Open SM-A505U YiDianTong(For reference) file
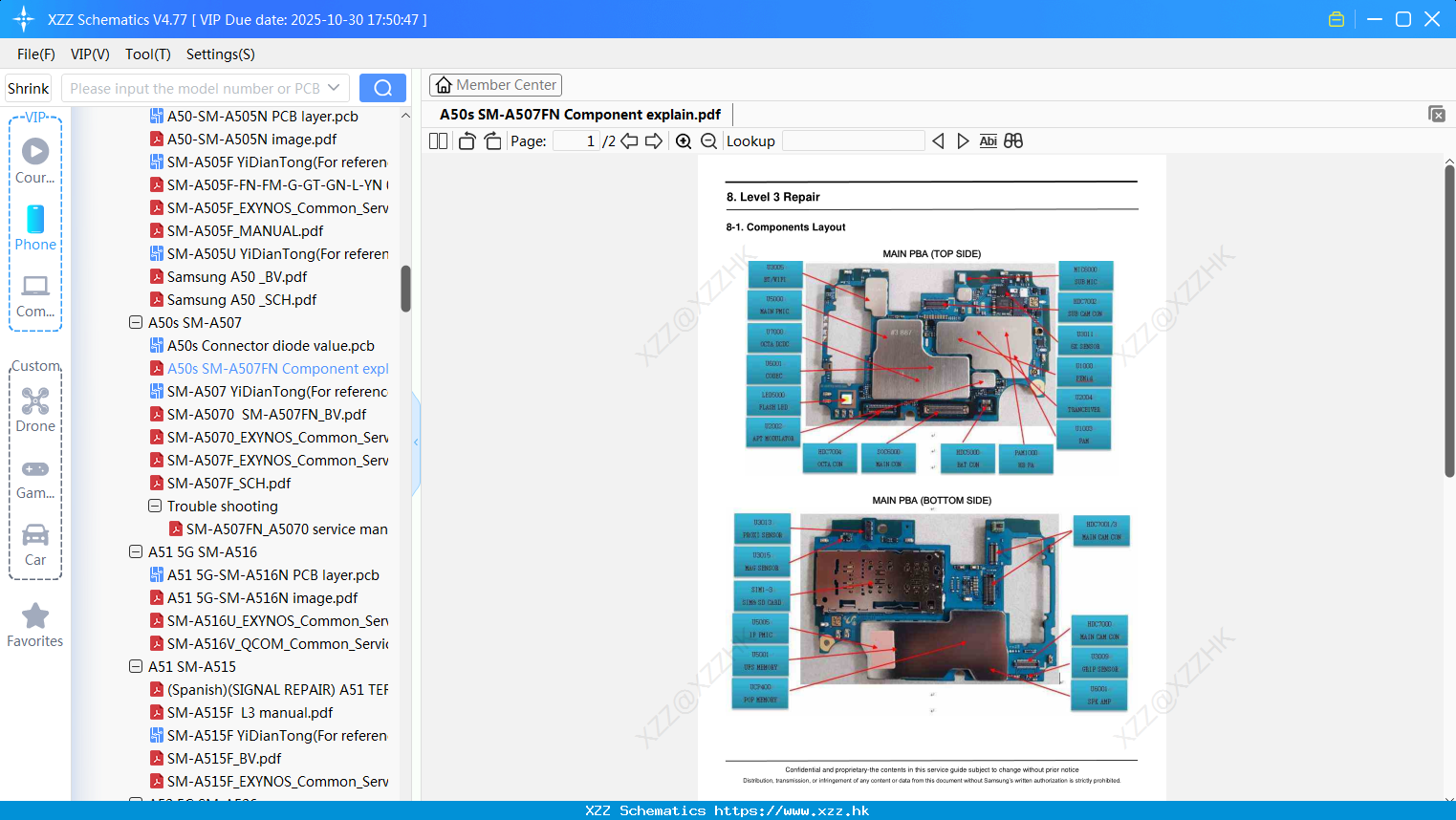This screenshot has height=820, width=1456. [x=277, y=254]
